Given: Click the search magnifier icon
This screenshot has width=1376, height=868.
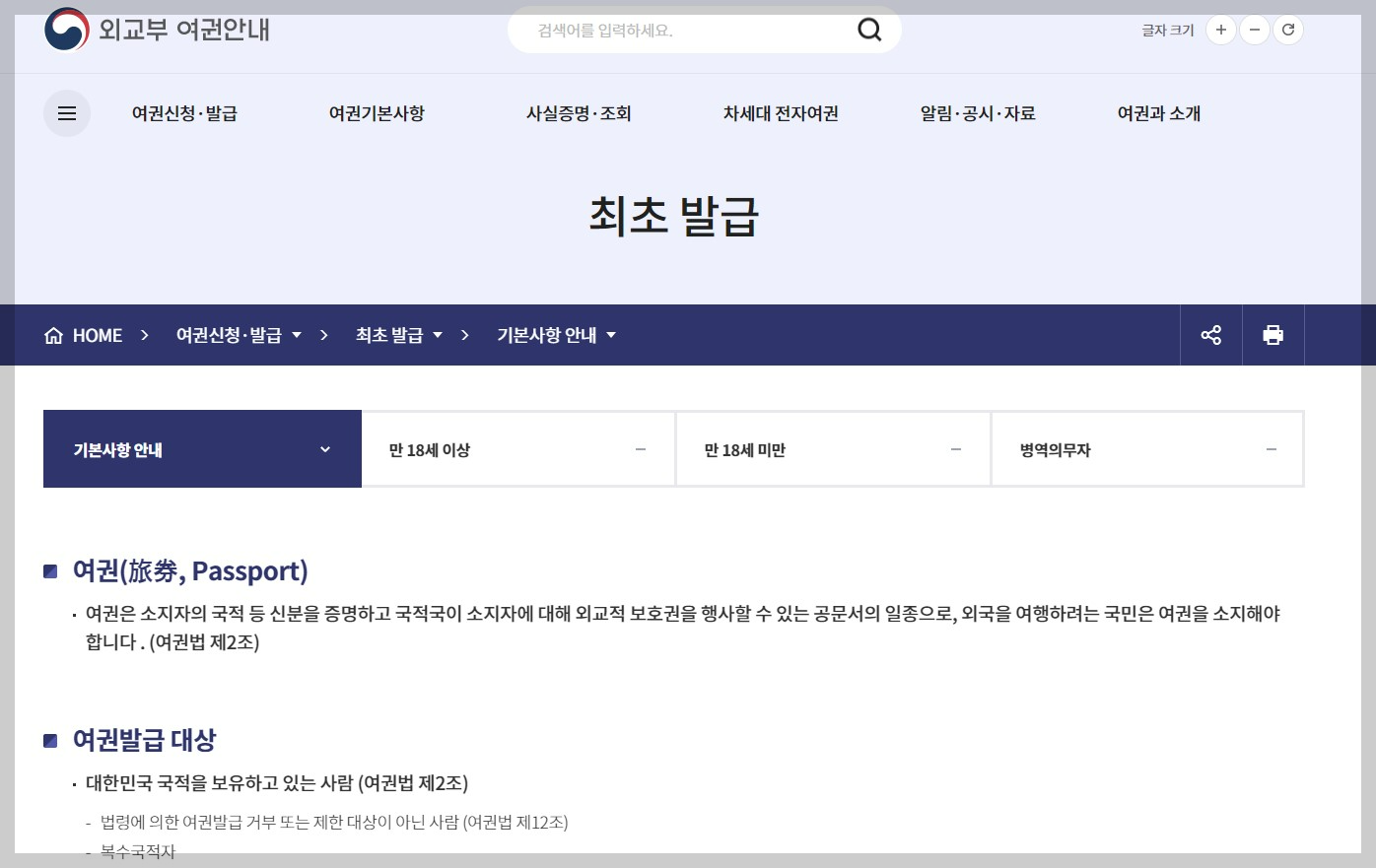Looking at the screenshot, I should (x=869, y=30).
